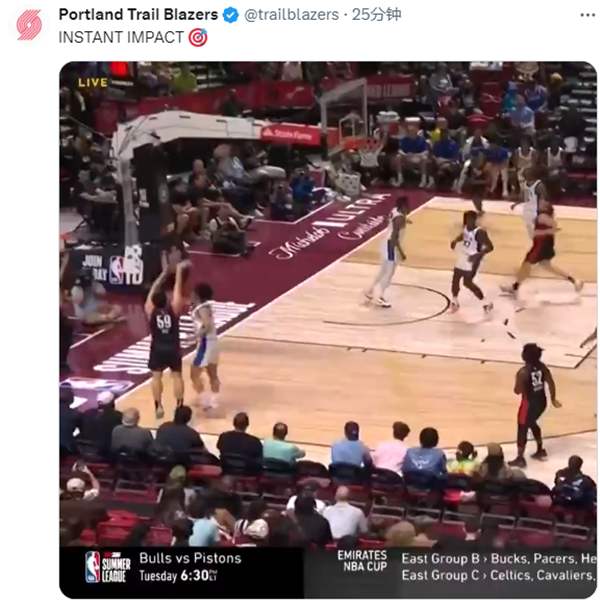Open the 25分钟 timestamp link
Screen dimensions: 600x602
376,15
